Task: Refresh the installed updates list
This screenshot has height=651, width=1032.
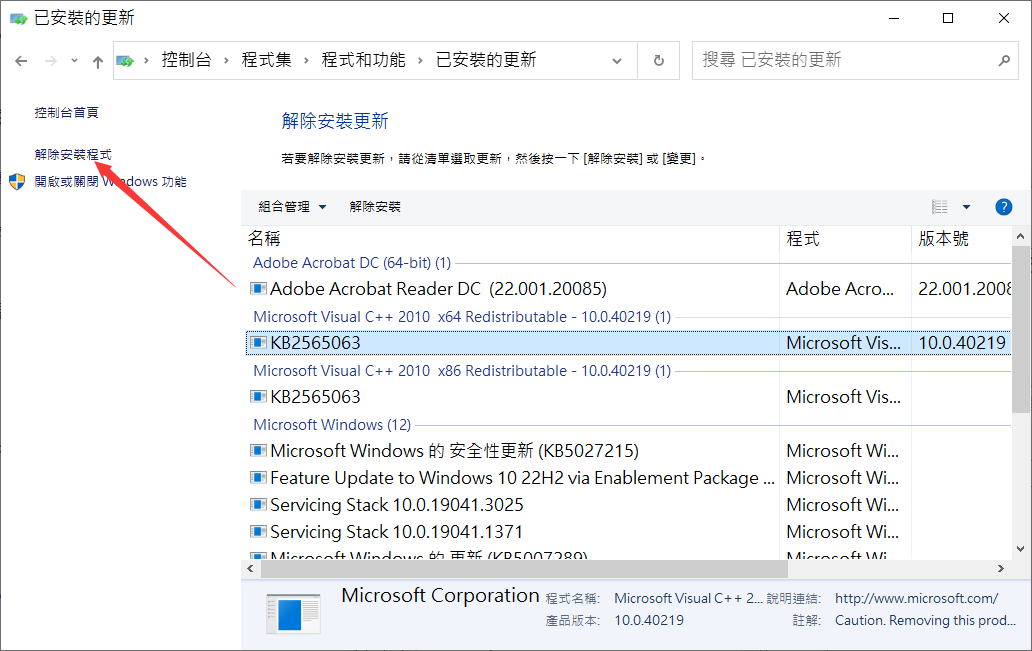Action: pyautogui.click(x=658, y=61)
